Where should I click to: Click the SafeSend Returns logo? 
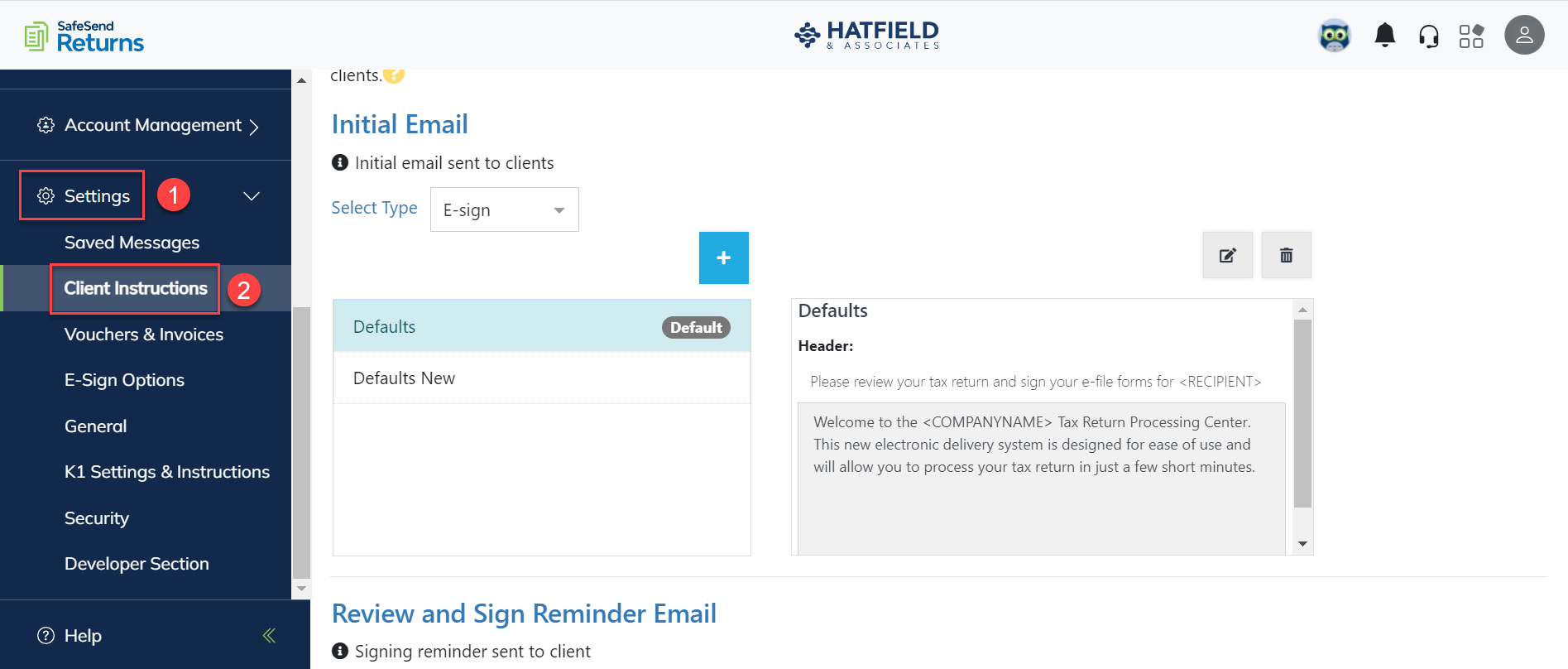pos(83,35)
